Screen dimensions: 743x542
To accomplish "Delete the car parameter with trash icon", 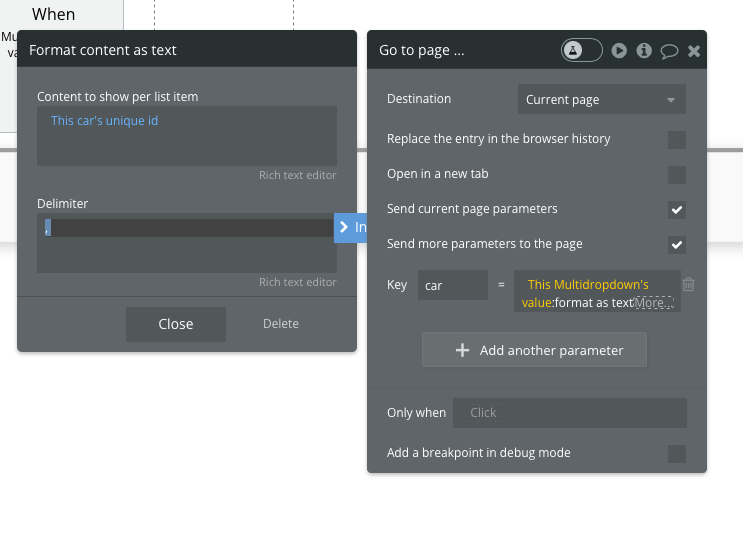I will tap(689, 284).
